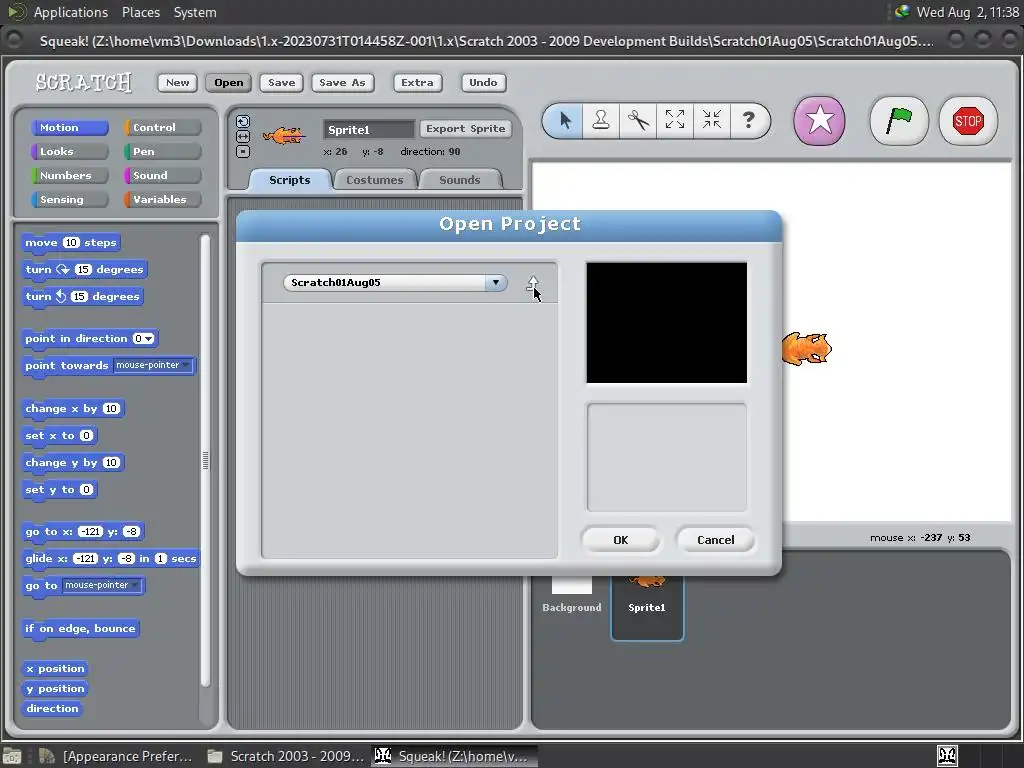Image resolution: width=1024 pixels, height=768 pixels.
Task: Click the Sensing category
Action: [x=69, y=200]
